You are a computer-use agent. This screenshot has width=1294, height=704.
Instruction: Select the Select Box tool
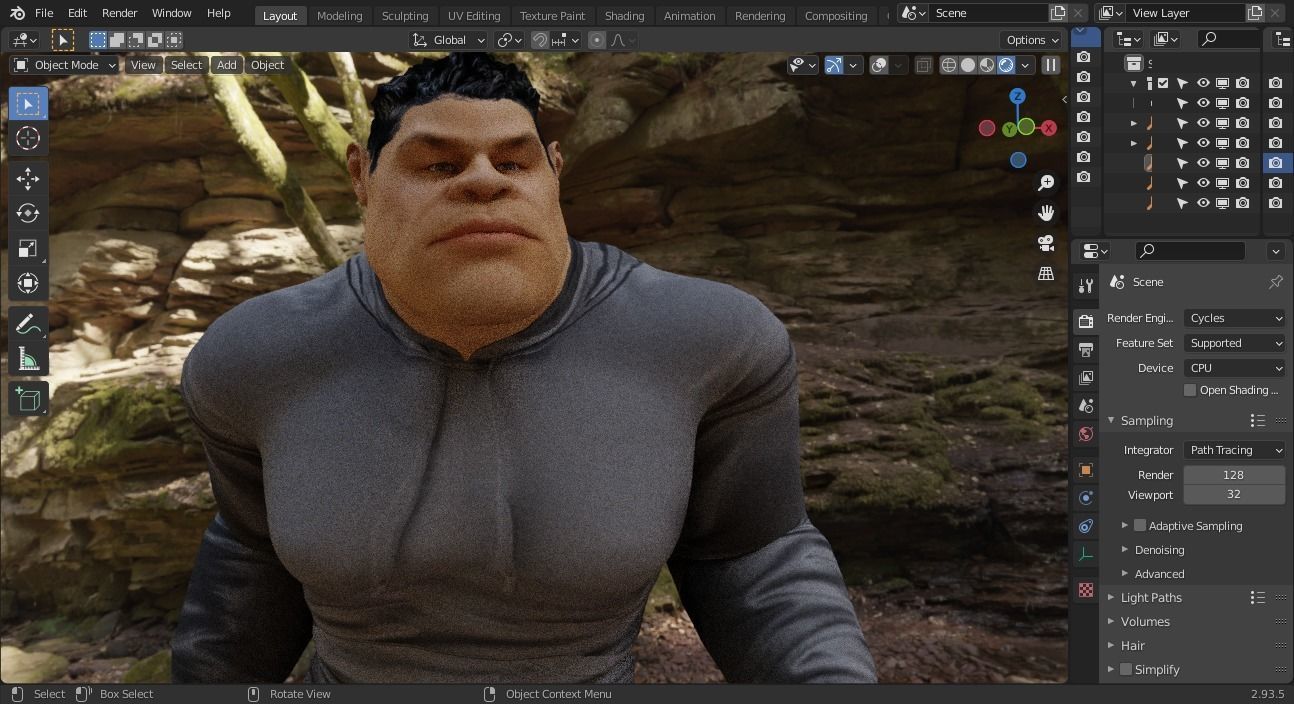(x=28, y=104)
